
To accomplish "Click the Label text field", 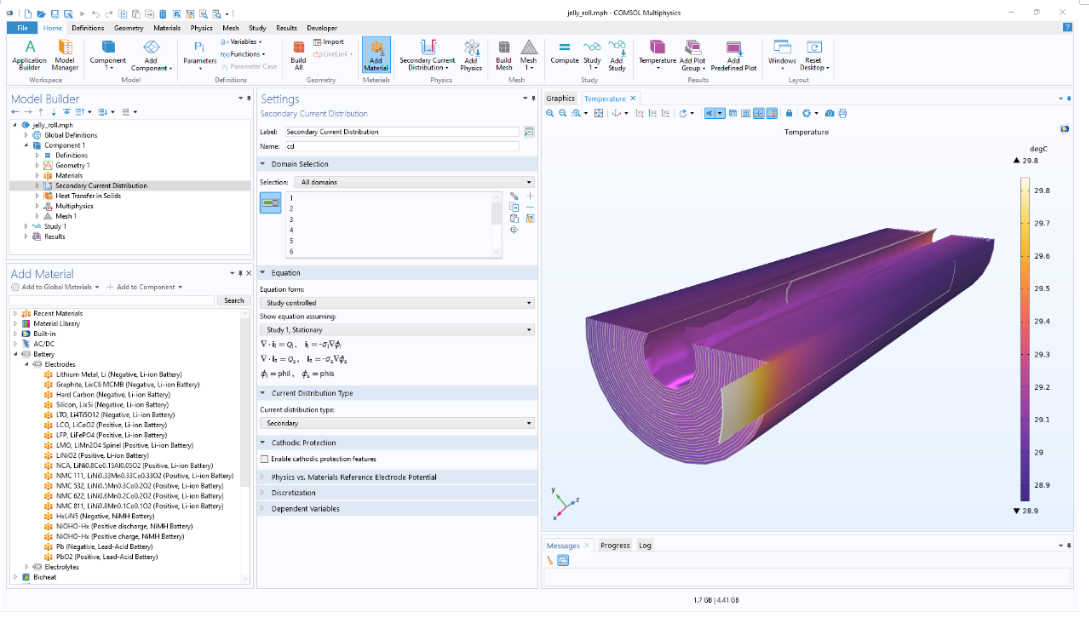I will pos(402,132).
